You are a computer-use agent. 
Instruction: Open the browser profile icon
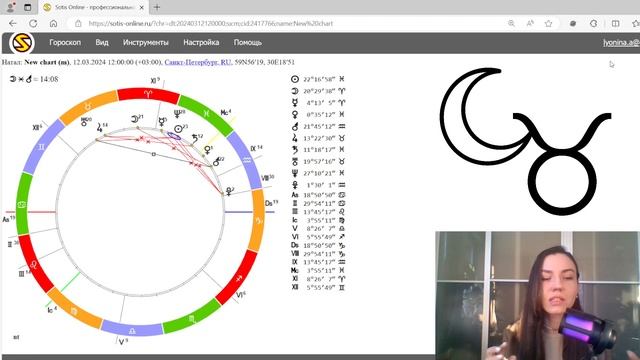pyautogui.click(x=11, y=7)
